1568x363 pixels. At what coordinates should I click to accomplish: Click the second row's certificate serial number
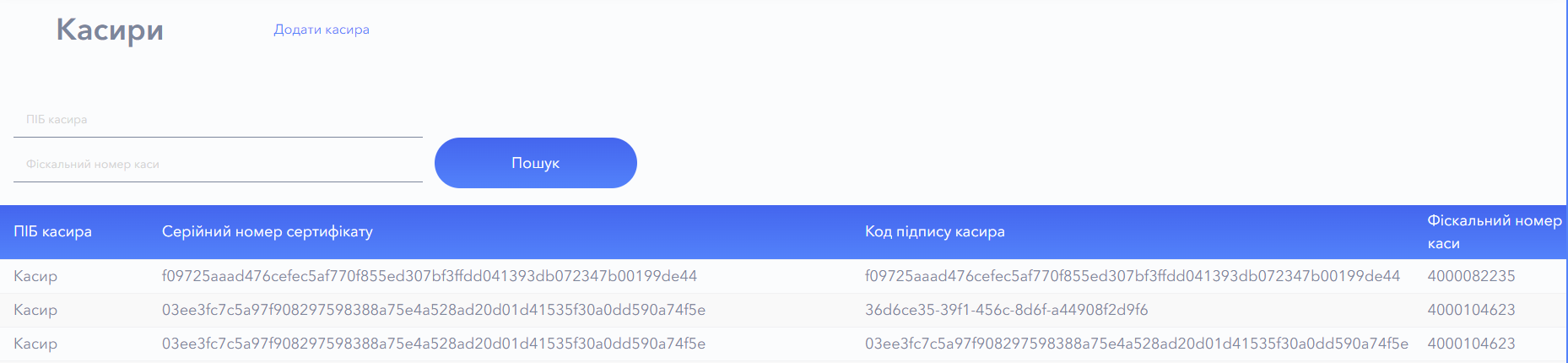pyautogui.click(x=434, y=310)
